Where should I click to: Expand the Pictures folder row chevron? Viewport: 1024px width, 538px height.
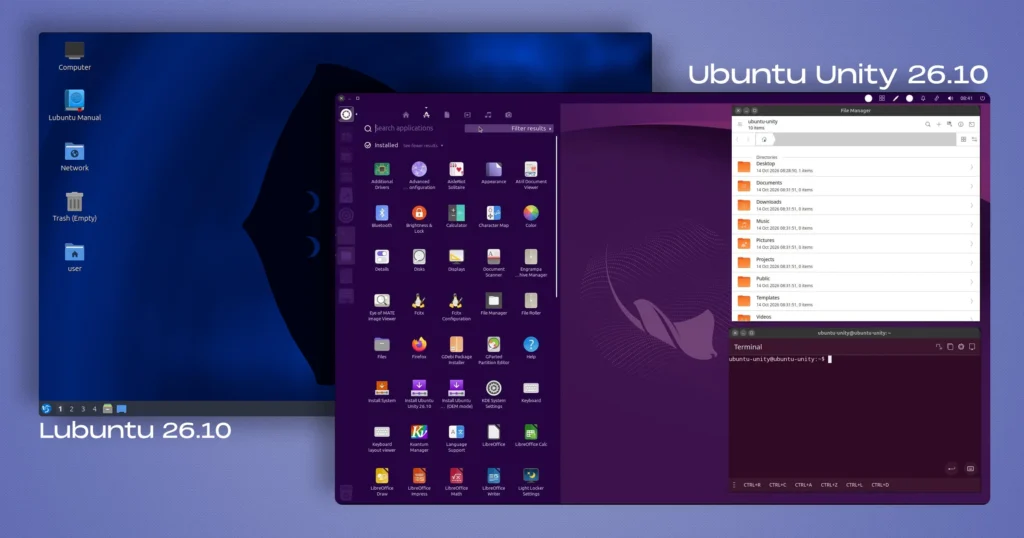click(972, 244)
